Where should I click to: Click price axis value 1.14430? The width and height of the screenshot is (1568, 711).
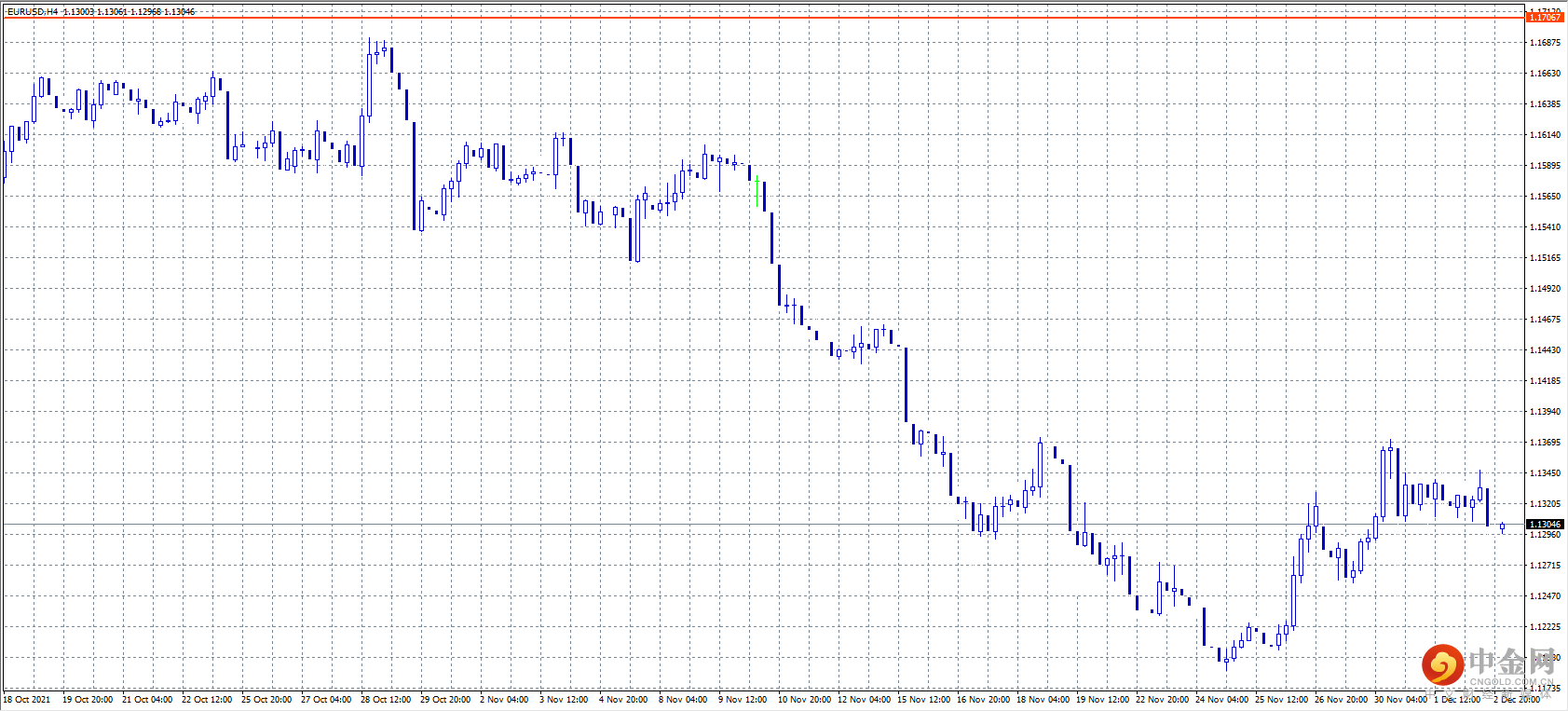1546,350
